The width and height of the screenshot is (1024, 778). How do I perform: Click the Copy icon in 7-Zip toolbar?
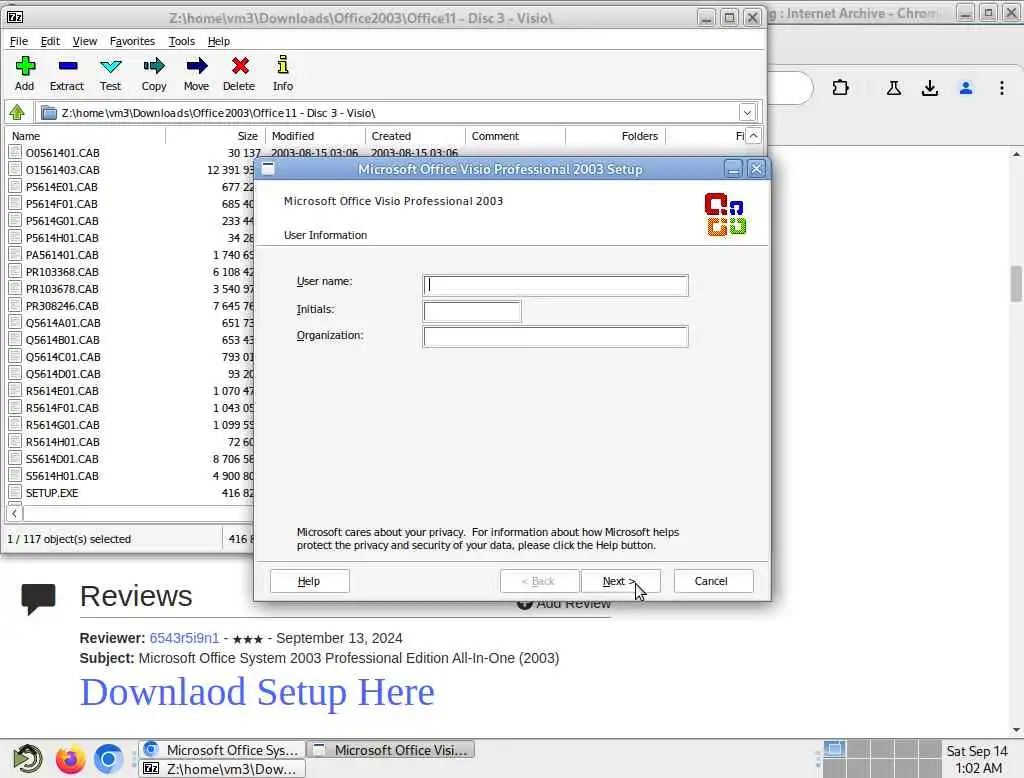(x=154, y=66)
